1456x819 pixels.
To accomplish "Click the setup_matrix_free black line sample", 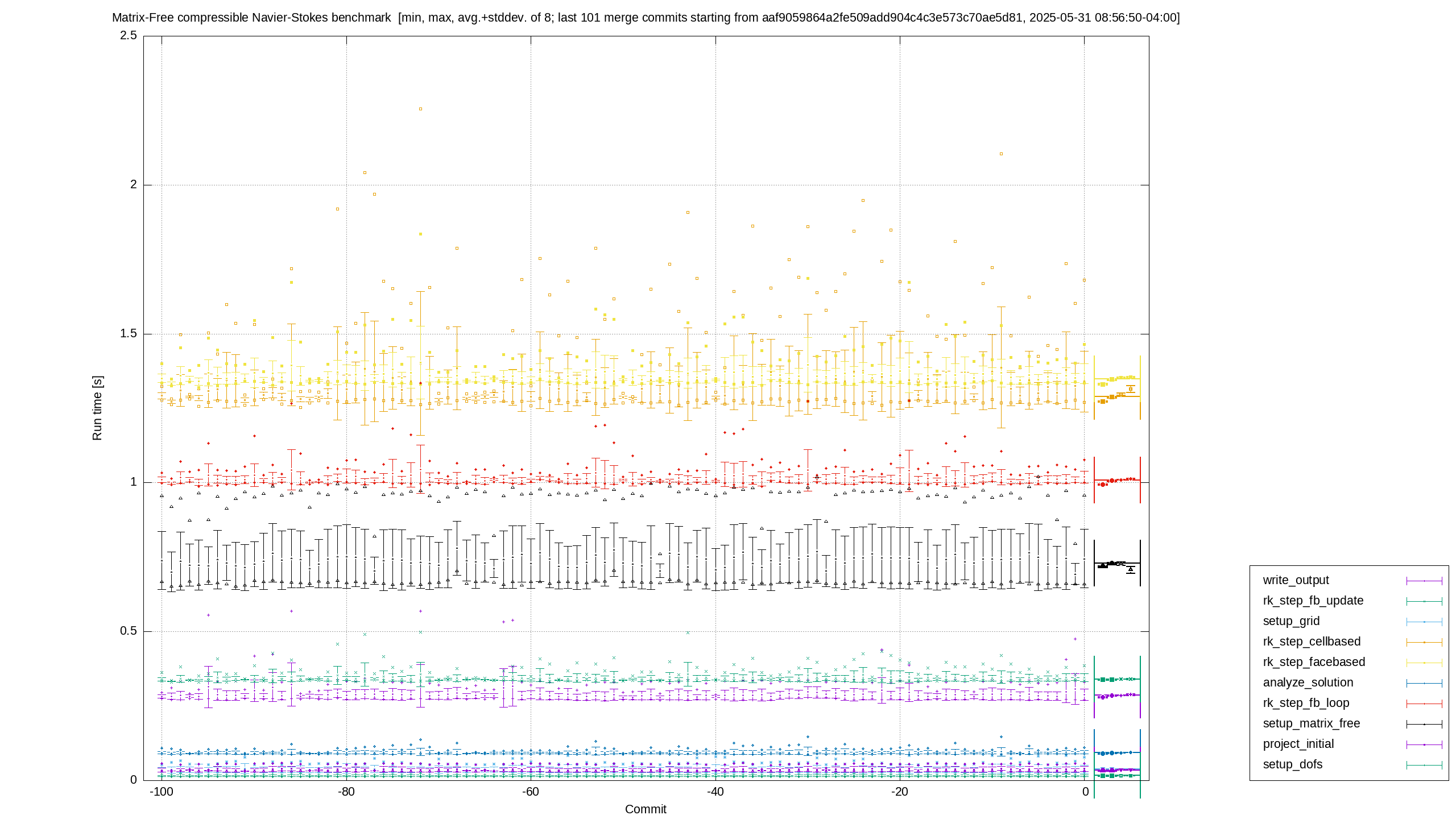I will (x=1424, y=724).
